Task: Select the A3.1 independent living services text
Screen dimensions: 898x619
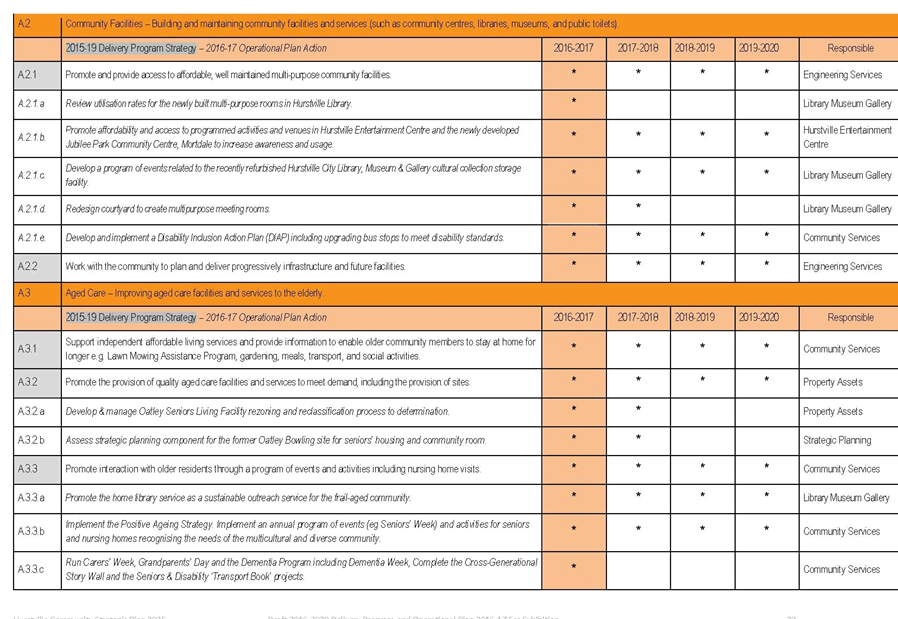Action: (300, 349)
